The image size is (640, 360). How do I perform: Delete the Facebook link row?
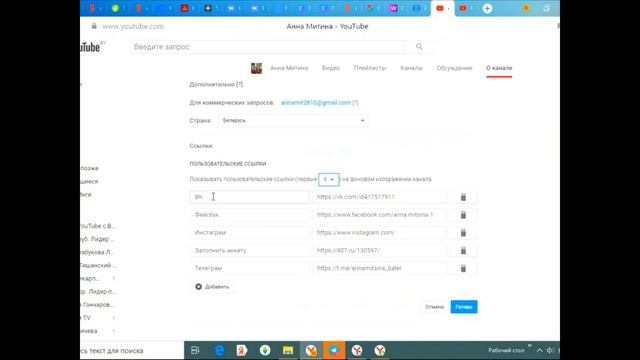(x=463, y=215)
